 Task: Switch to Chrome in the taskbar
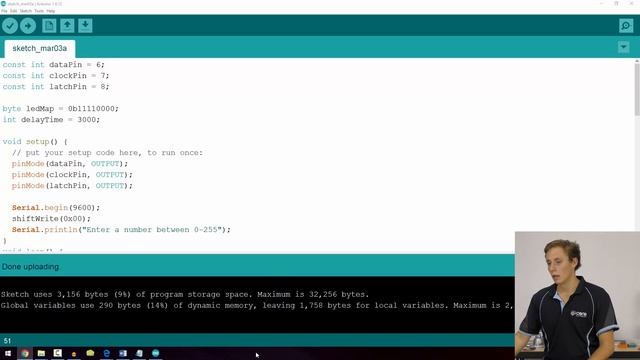pyautogui.click(x=25, y=353)
